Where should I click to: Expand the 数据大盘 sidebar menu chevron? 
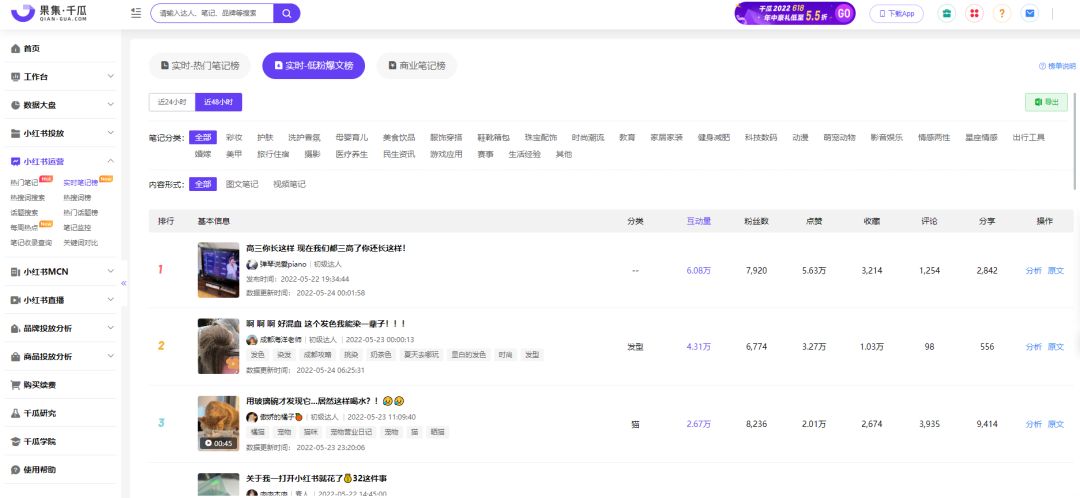(110, 105)
